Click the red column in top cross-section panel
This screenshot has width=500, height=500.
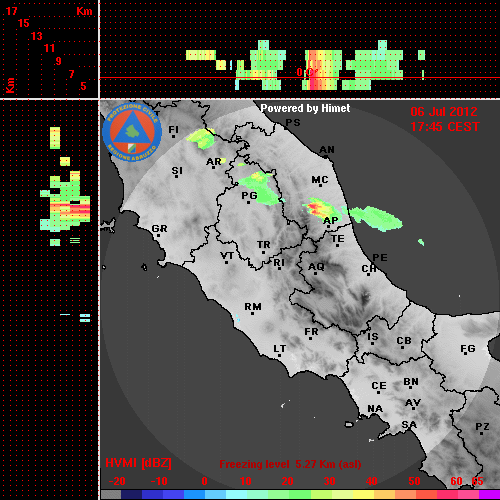pos(313,70)
